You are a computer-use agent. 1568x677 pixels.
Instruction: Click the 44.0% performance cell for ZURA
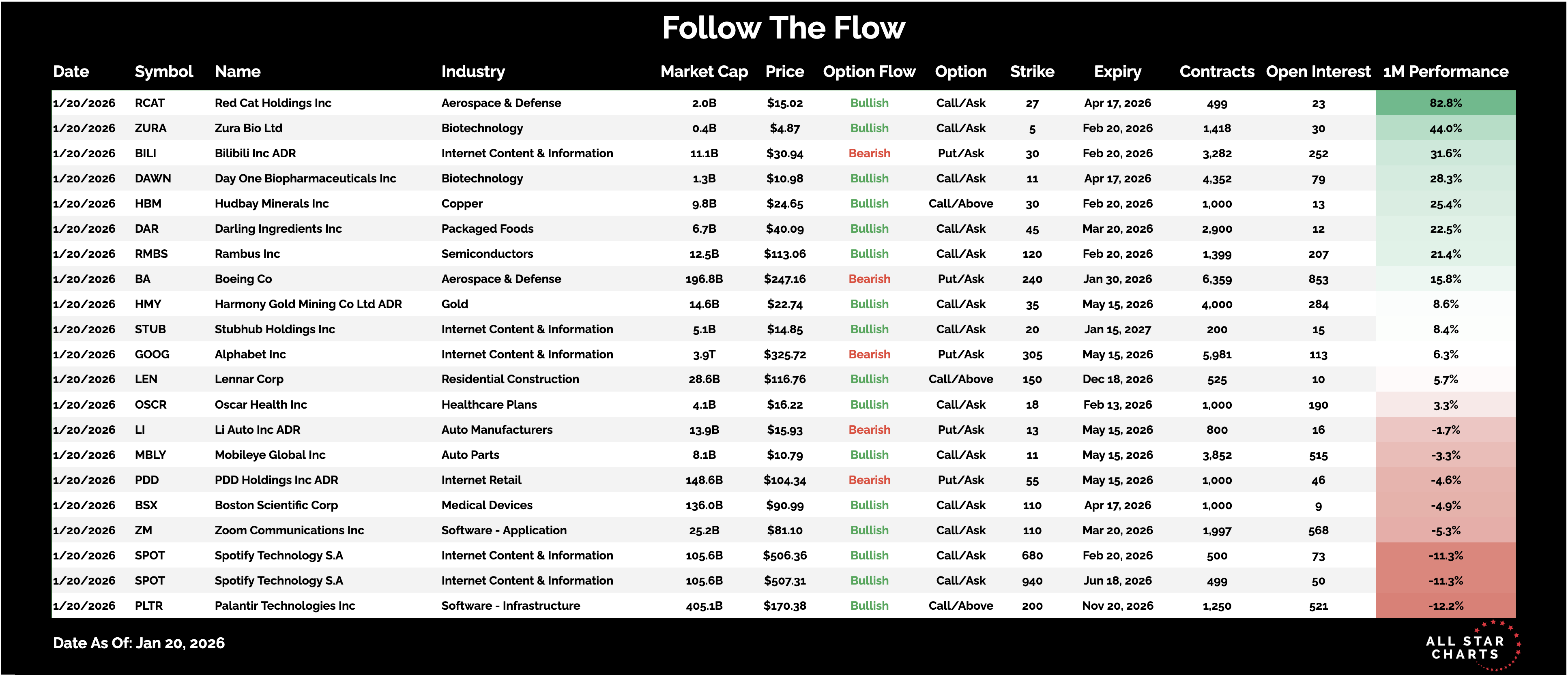(x=1445, y=129)
